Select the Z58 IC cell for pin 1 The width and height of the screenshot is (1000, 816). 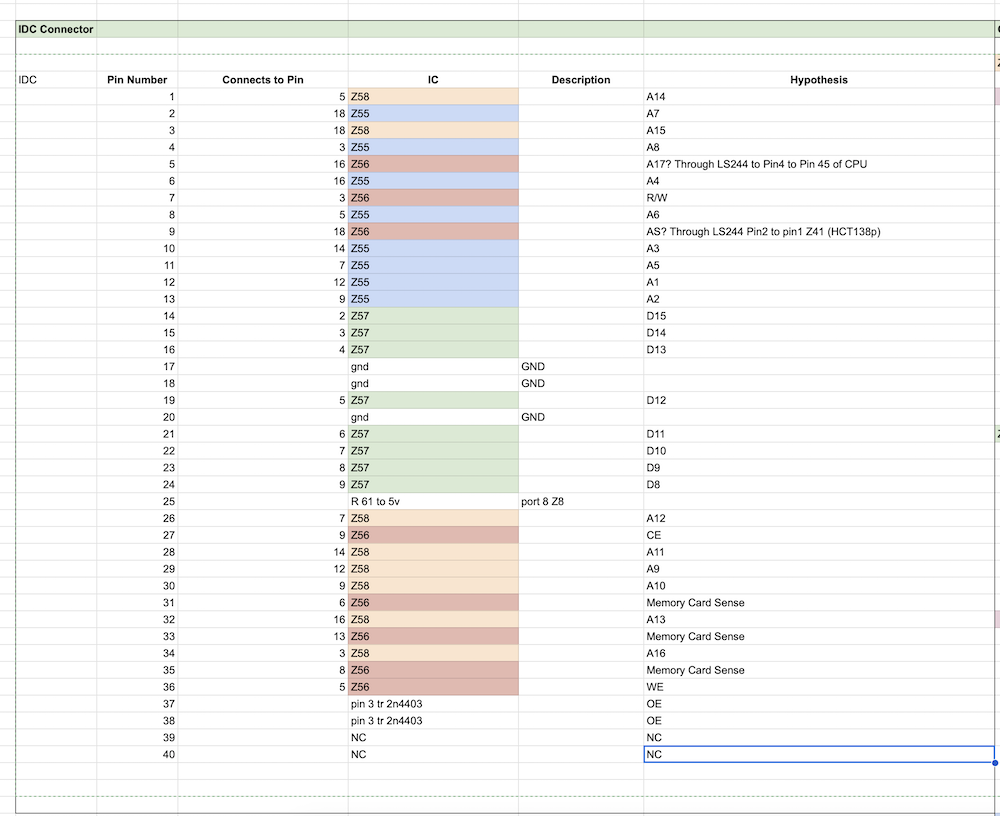click(433, 97)
